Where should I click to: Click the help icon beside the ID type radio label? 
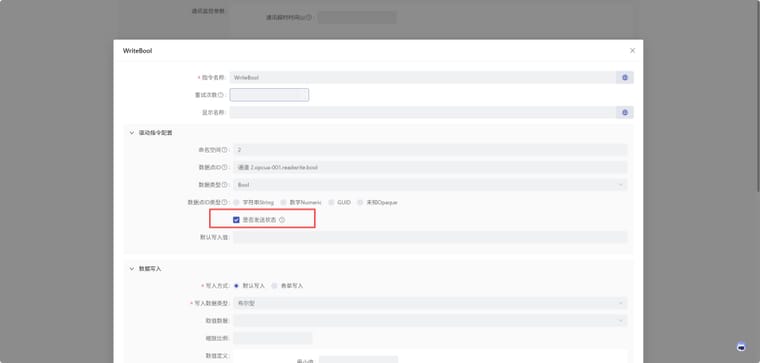pos(224,202)
